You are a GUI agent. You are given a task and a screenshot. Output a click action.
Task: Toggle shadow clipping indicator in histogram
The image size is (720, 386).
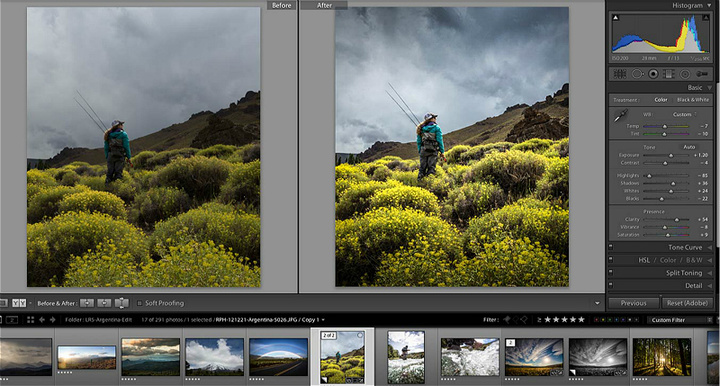(616, 17)
